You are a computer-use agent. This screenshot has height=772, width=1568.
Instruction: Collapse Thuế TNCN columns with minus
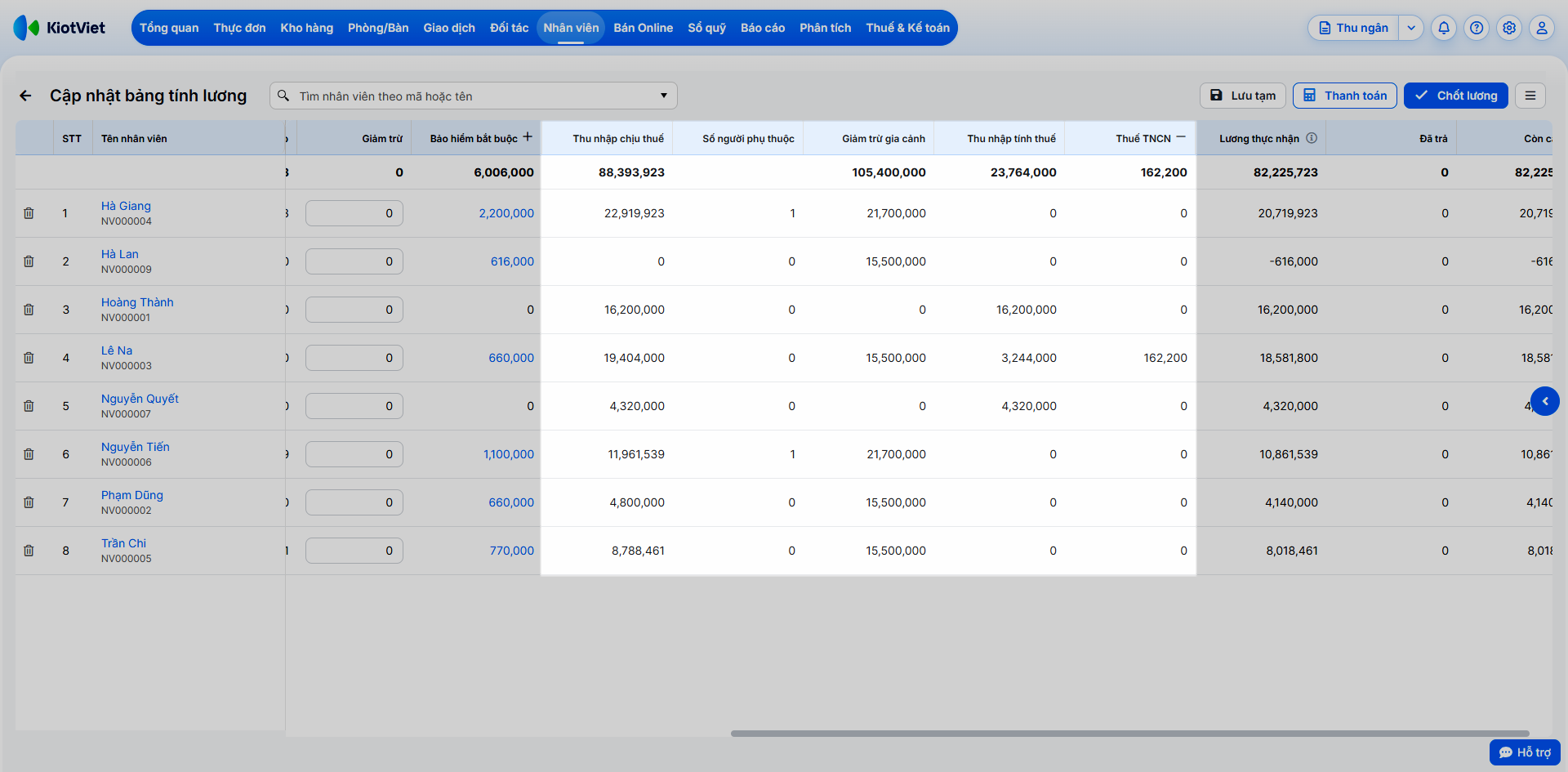click(1181, 137)
